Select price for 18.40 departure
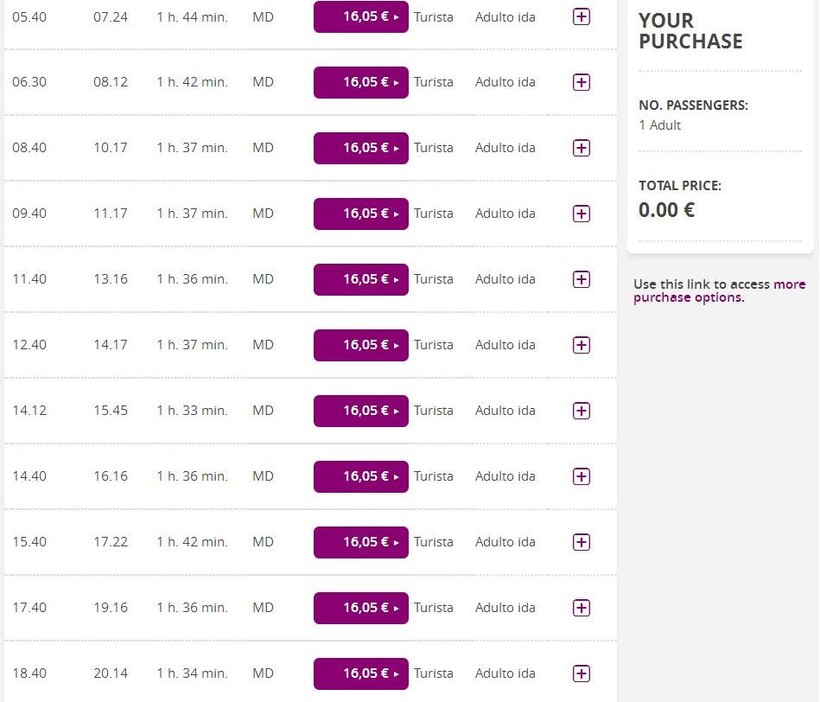The image size is (820, 702). pyautogui.click(x=361, y=674)
